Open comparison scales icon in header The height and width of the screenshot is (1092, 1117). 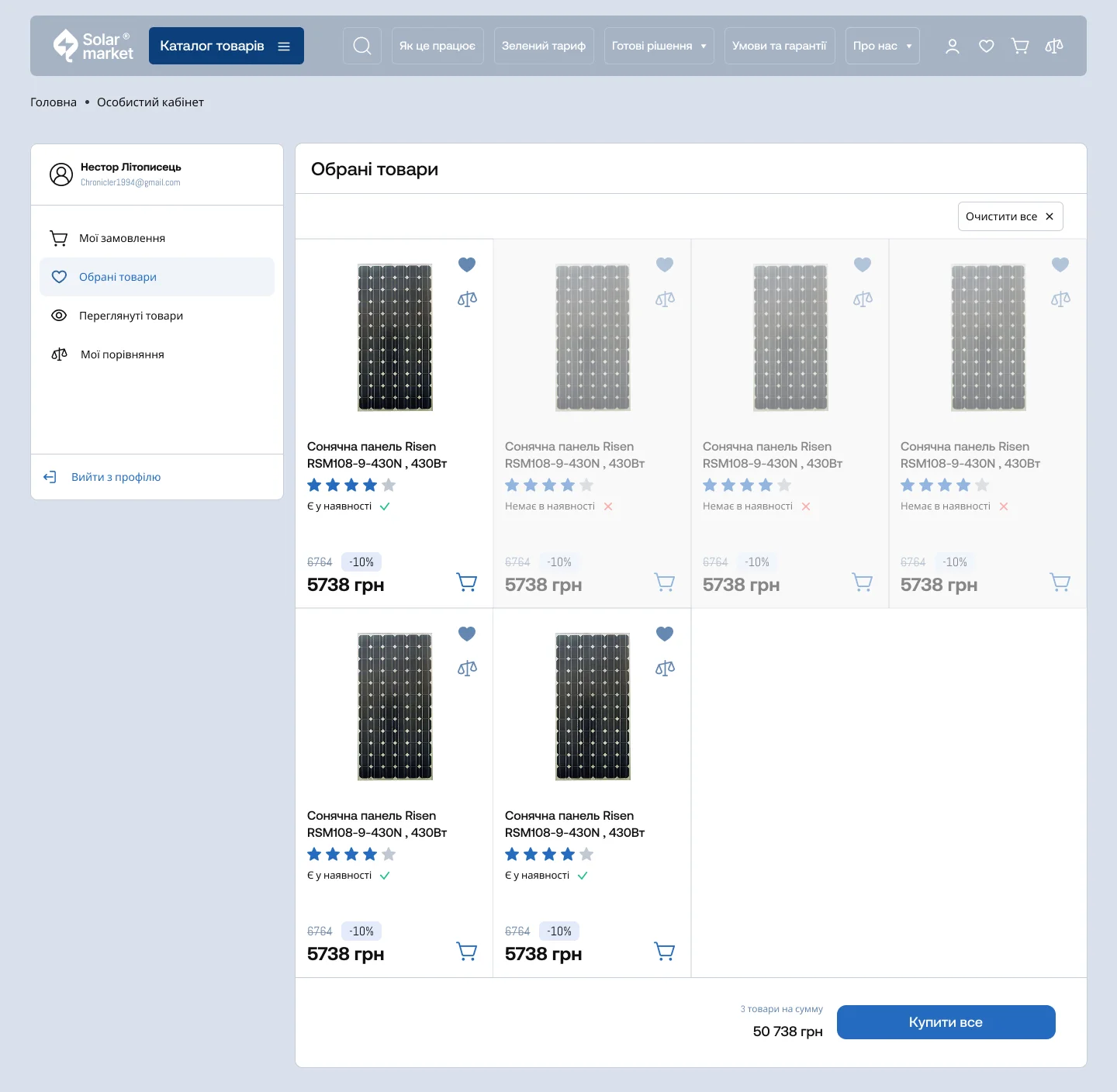click(x=1054, y=47)
